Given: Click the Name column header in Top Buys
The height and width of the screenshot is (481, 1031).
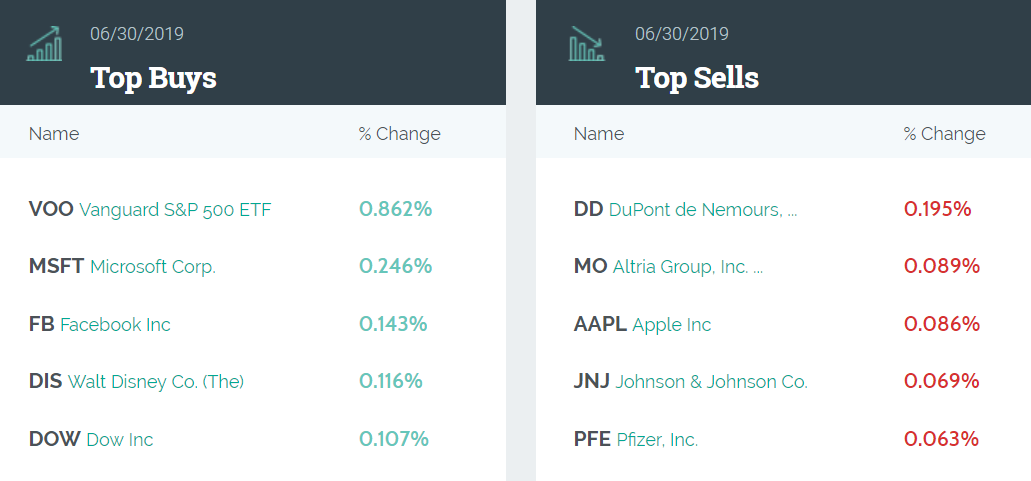Looking at the screenshot, I should point(54,134).
